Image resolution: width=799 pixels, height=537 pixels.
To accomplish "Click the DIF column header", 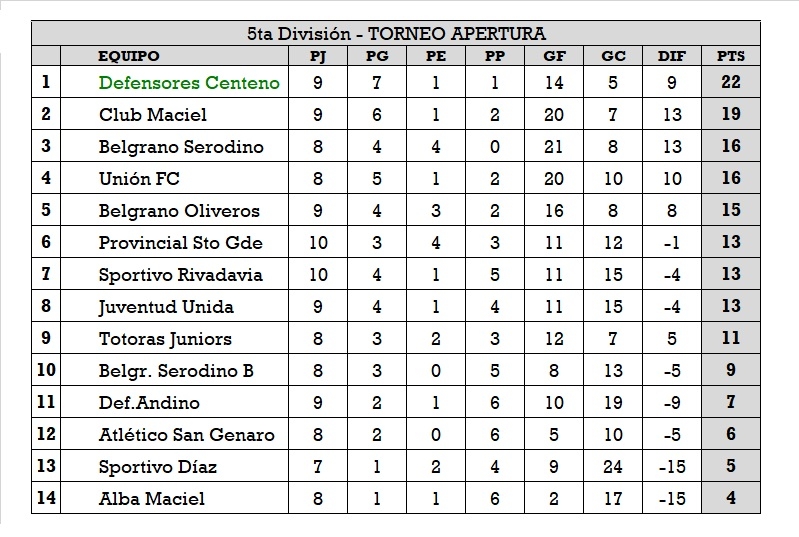I will pos(672,56).
